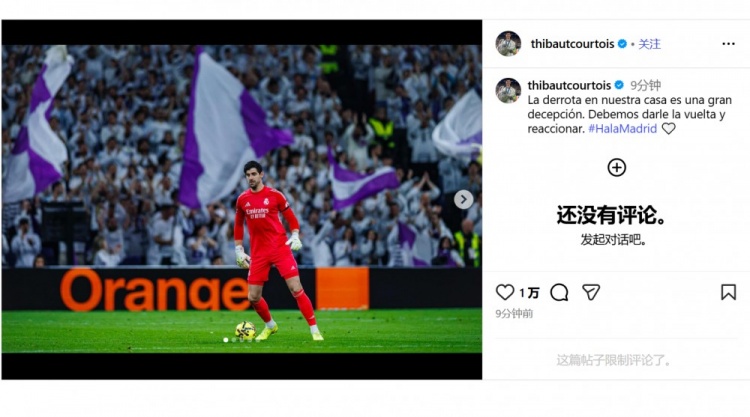
Task: Like the post with heart icon
Action: click(505, 292)
